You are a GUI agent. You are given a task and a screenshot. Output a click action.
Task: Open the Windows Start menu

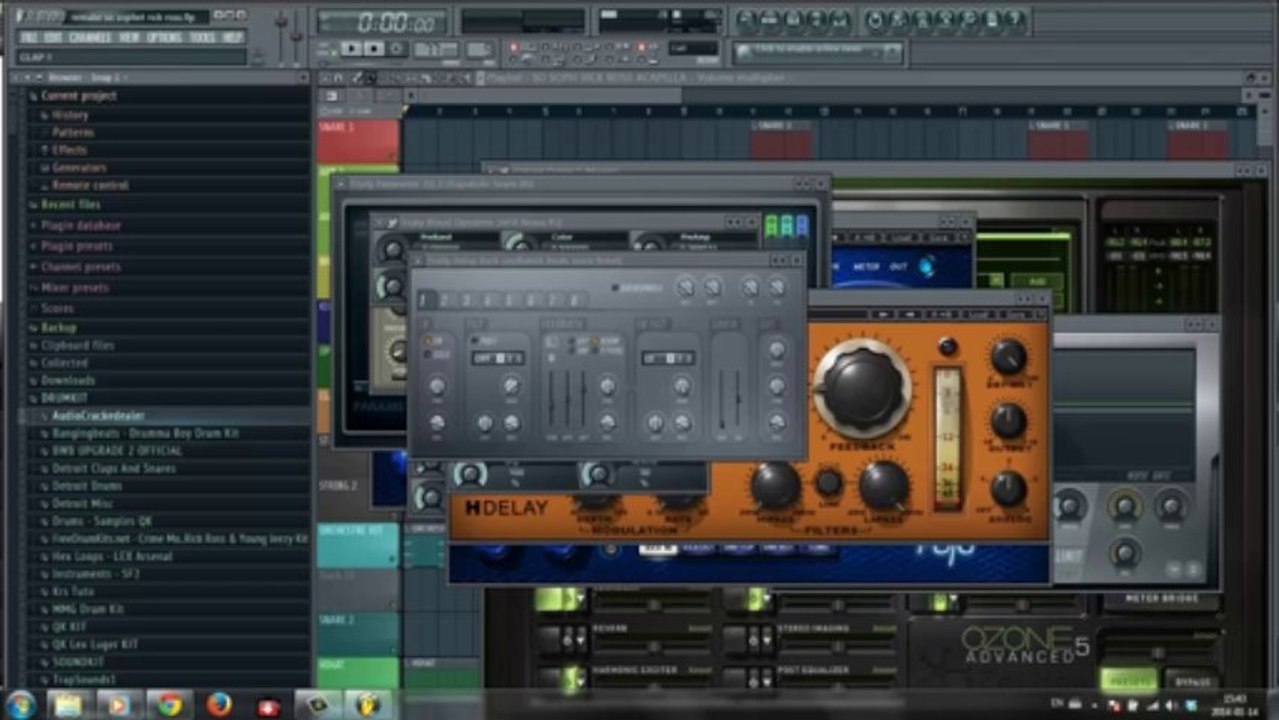(19, 704)
